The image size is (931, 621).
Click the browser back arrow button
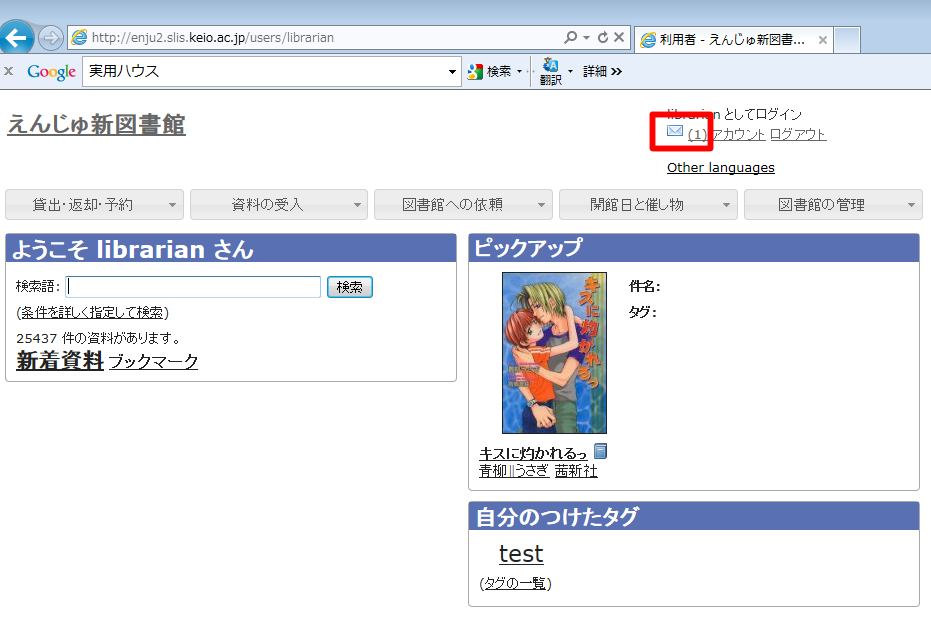[15, 38]
